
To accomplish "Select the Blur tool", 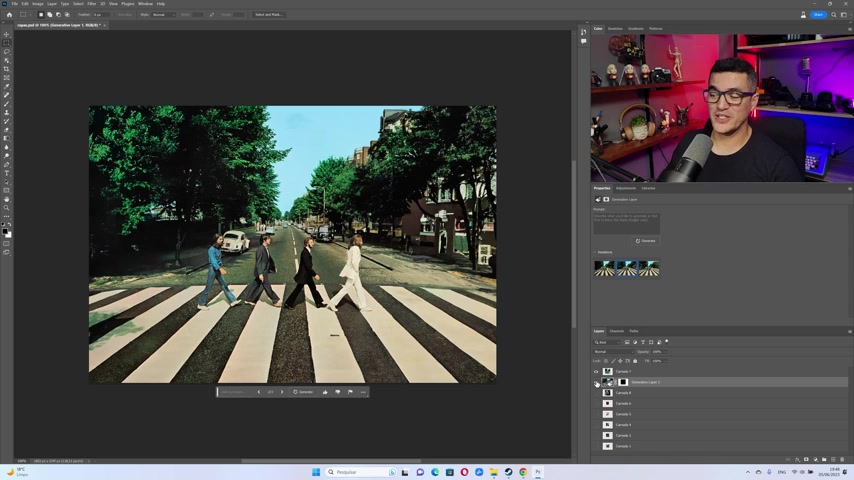I will [x=7, y=147].
